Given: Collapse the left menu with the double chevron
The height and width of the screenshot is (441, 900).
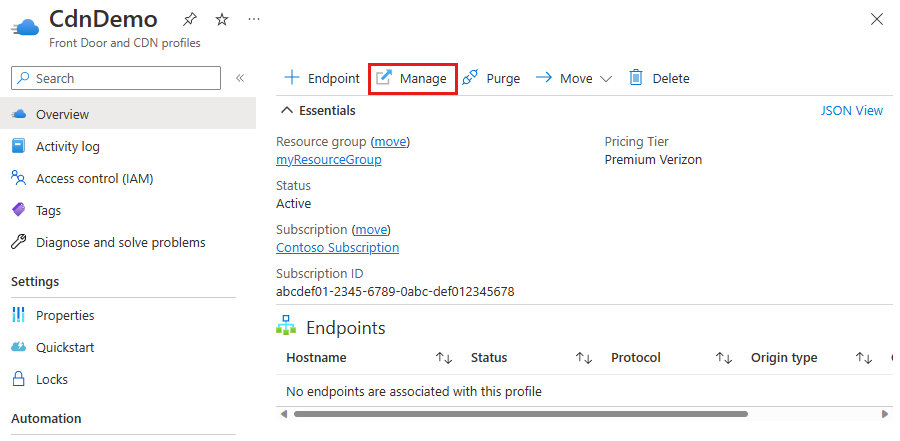Looking at the screenshot, I should [240, 78].
